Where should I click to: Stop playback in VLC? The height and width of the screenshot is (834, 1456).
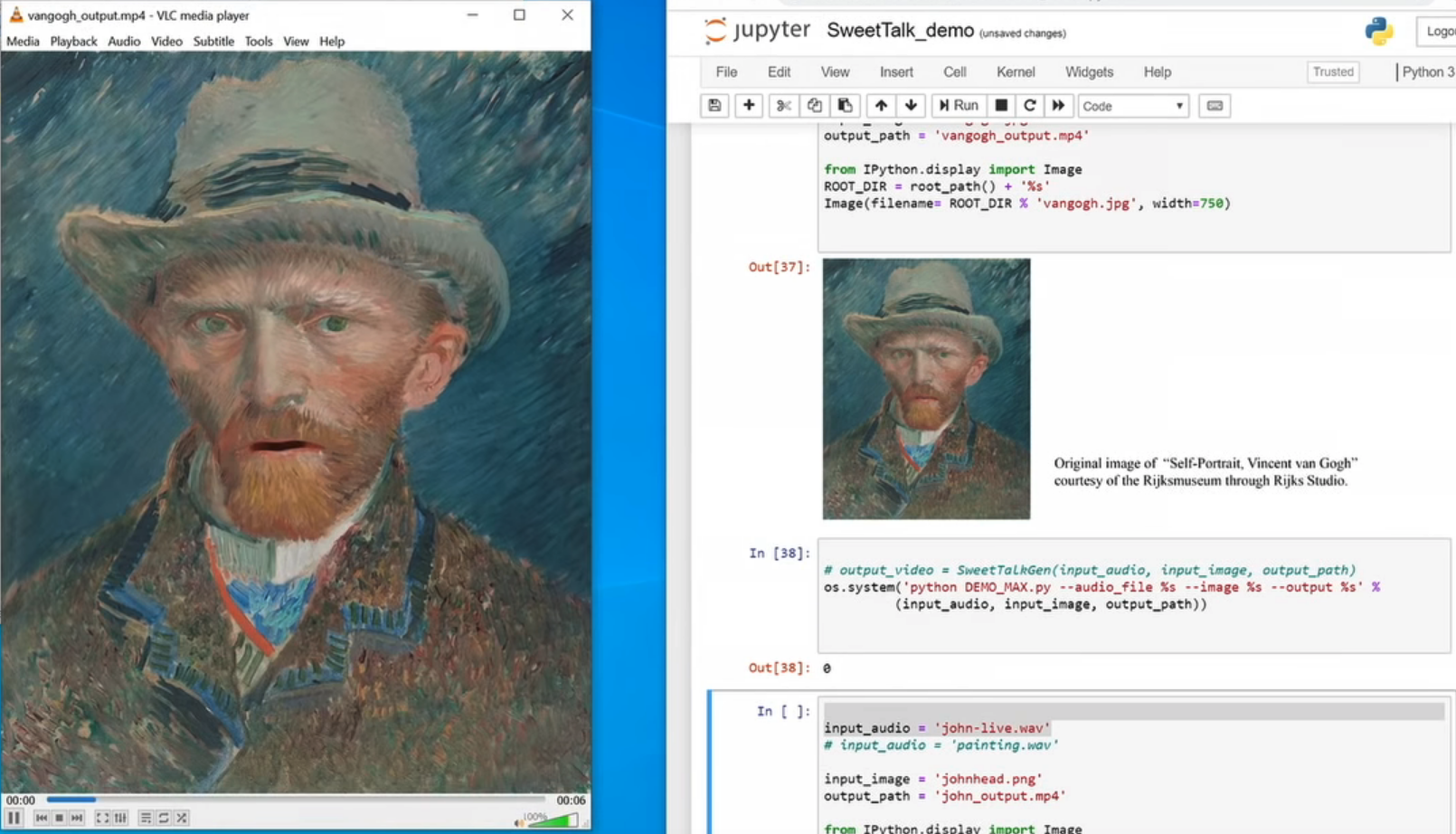click(x=59, y=818)
